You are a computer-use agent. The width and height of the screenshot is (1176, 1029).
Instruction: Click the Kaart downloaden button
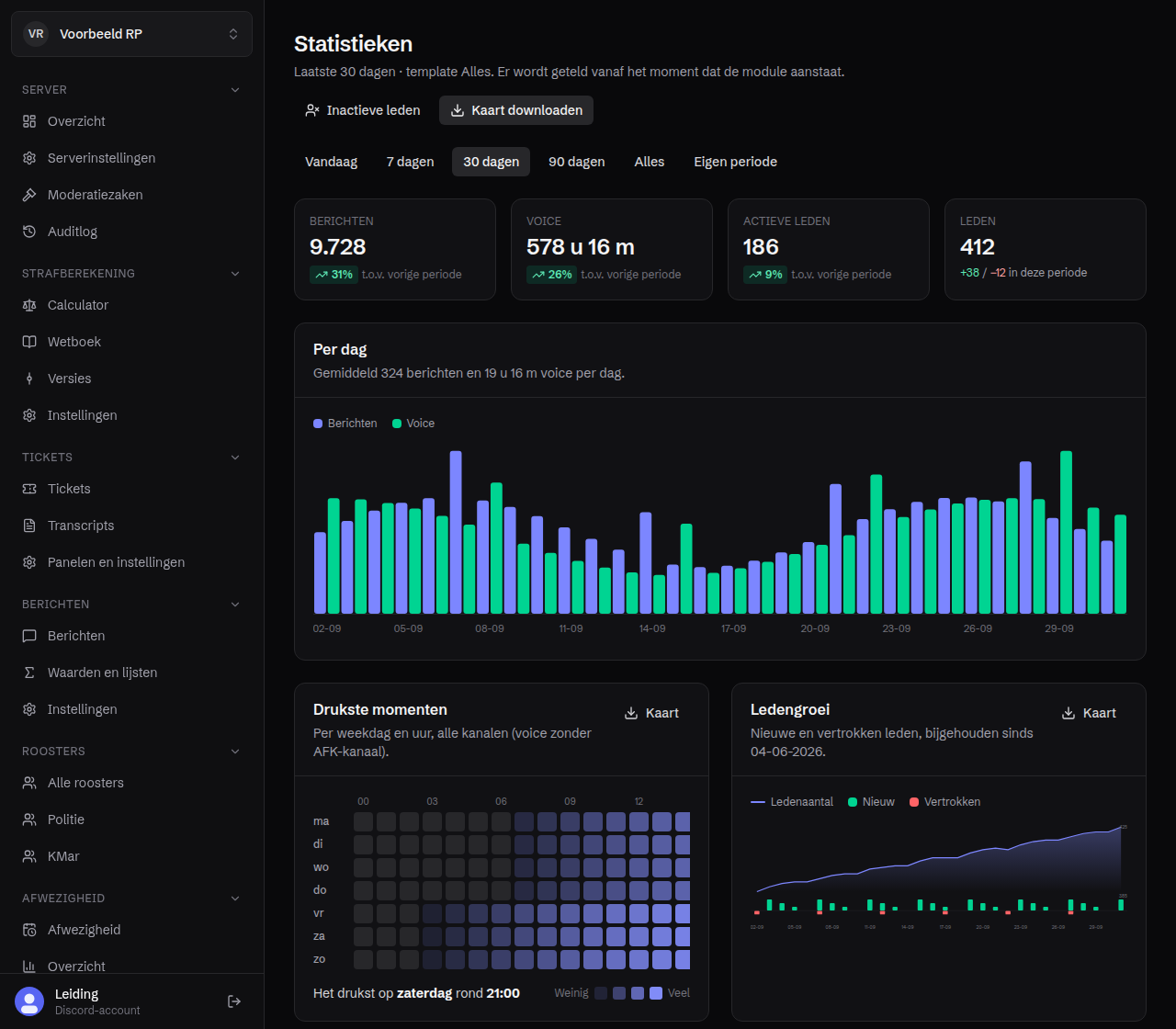pos(516,110)
